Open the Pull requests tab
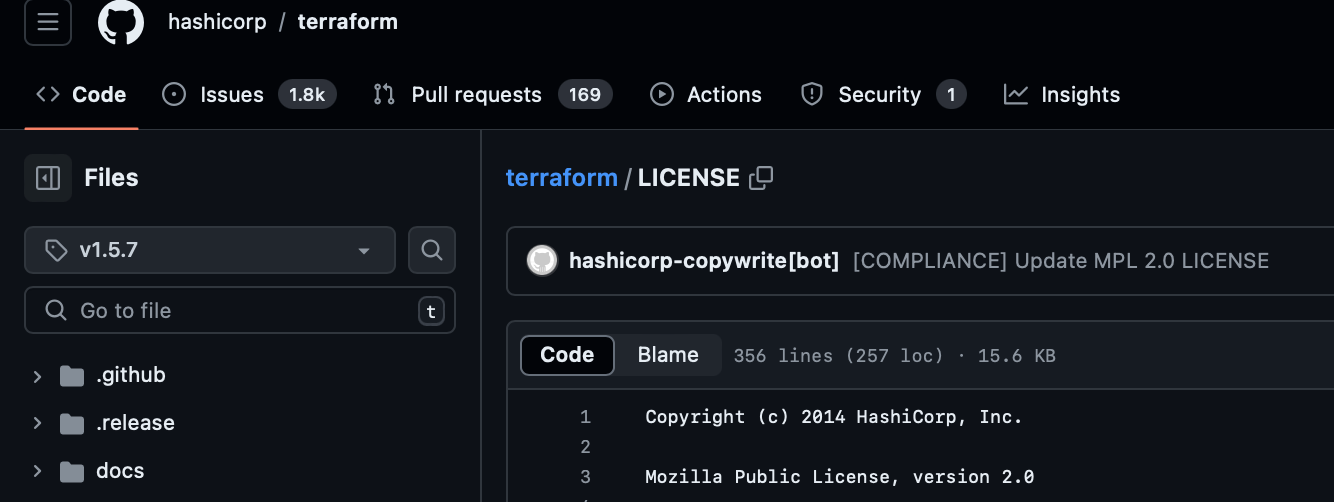The width and height of the screenshot is (1334, 502). click(492, 95)
